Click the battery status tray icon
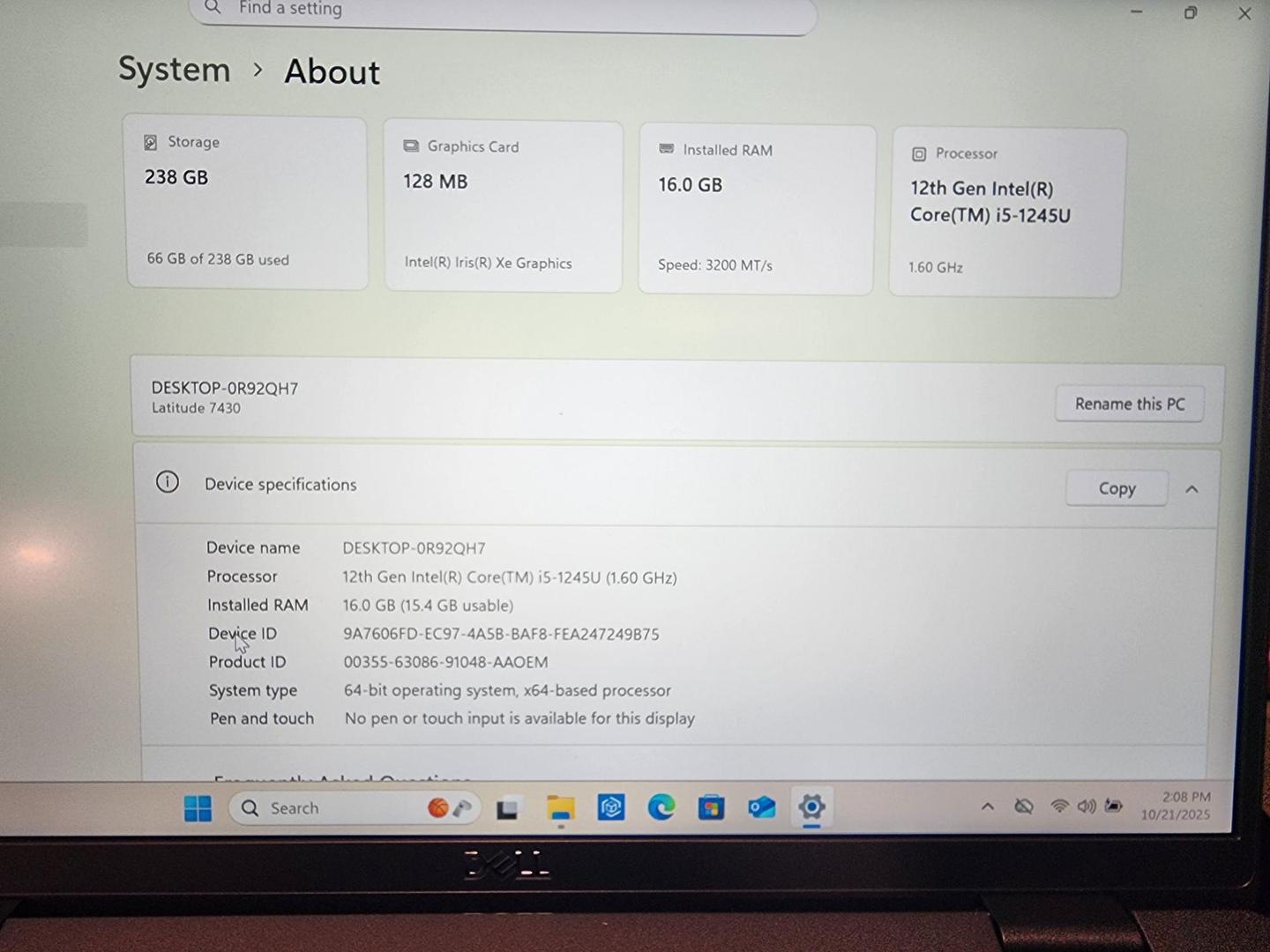 click(x=1114, y=806)
